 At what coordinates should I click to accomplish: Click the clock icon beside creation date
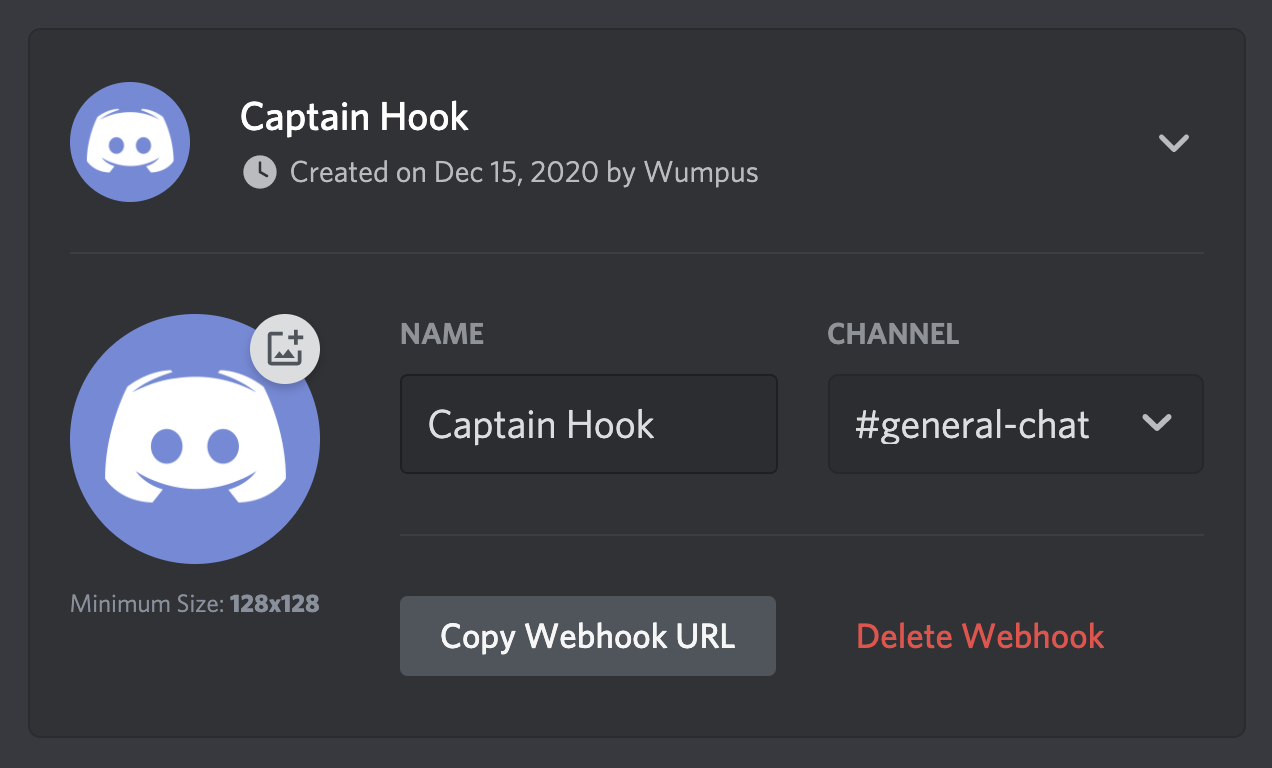(258, 172)
